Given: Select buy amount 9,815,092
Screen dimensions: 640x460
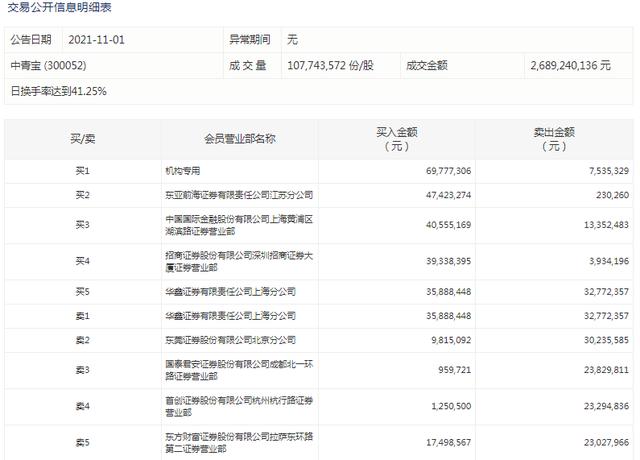Looking at the screenshot, I should (x=451, y=340).
